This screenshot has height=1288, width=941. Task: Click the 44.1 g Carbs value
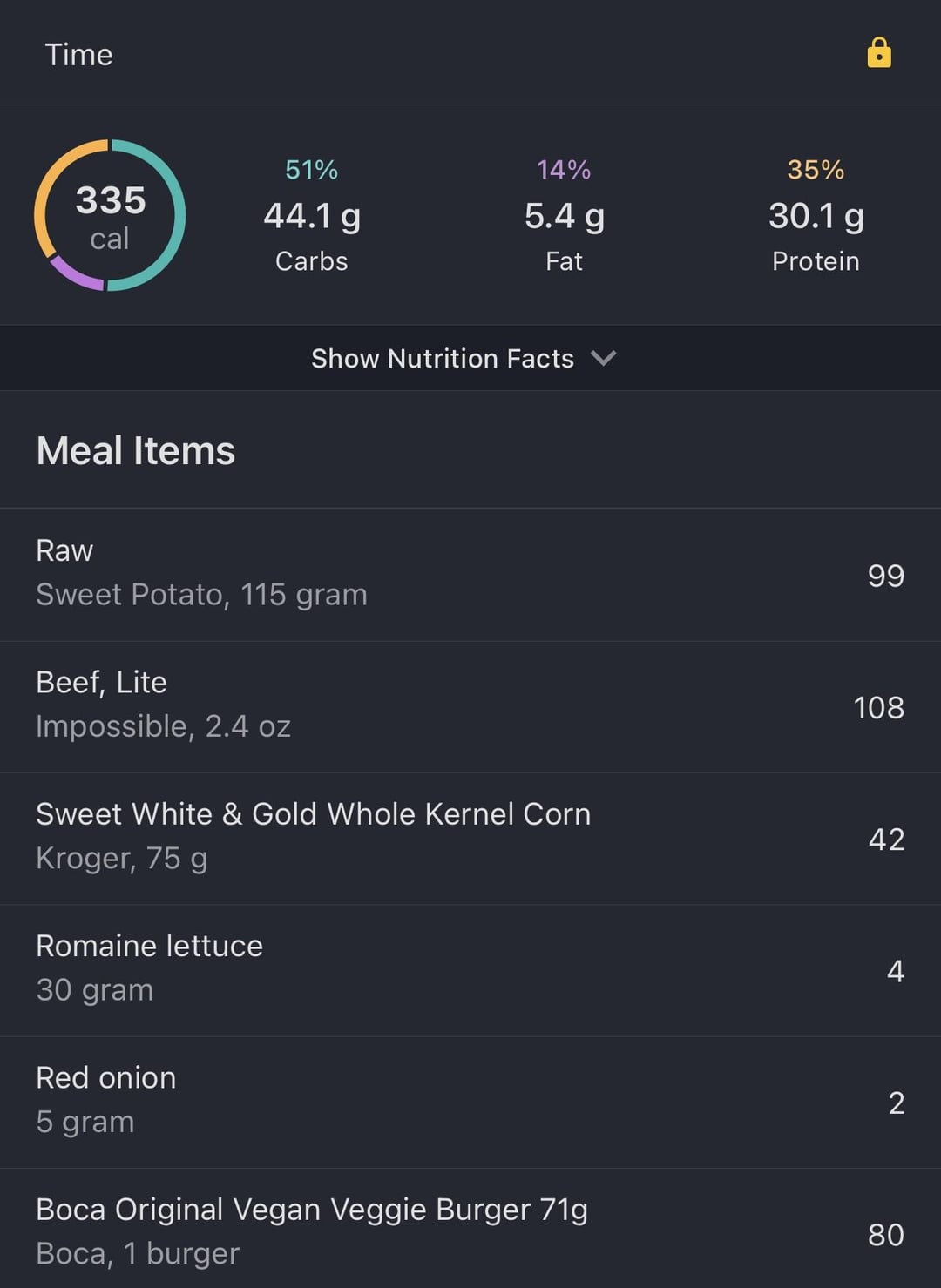pos(312,216)
